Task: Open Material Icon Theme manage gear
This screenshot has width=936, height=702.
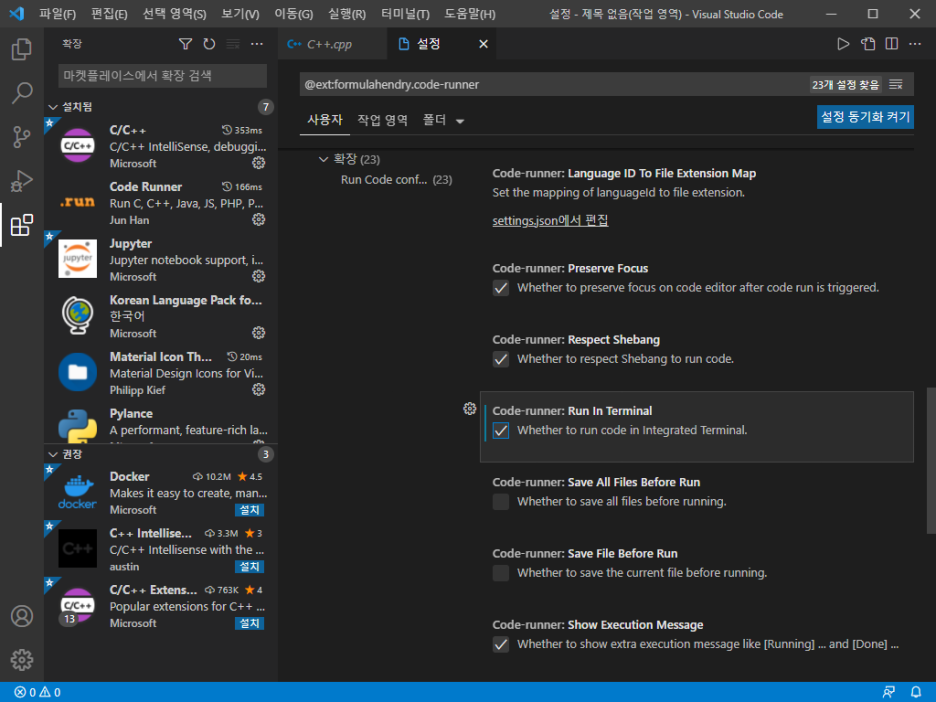Action: pos(258,389)
